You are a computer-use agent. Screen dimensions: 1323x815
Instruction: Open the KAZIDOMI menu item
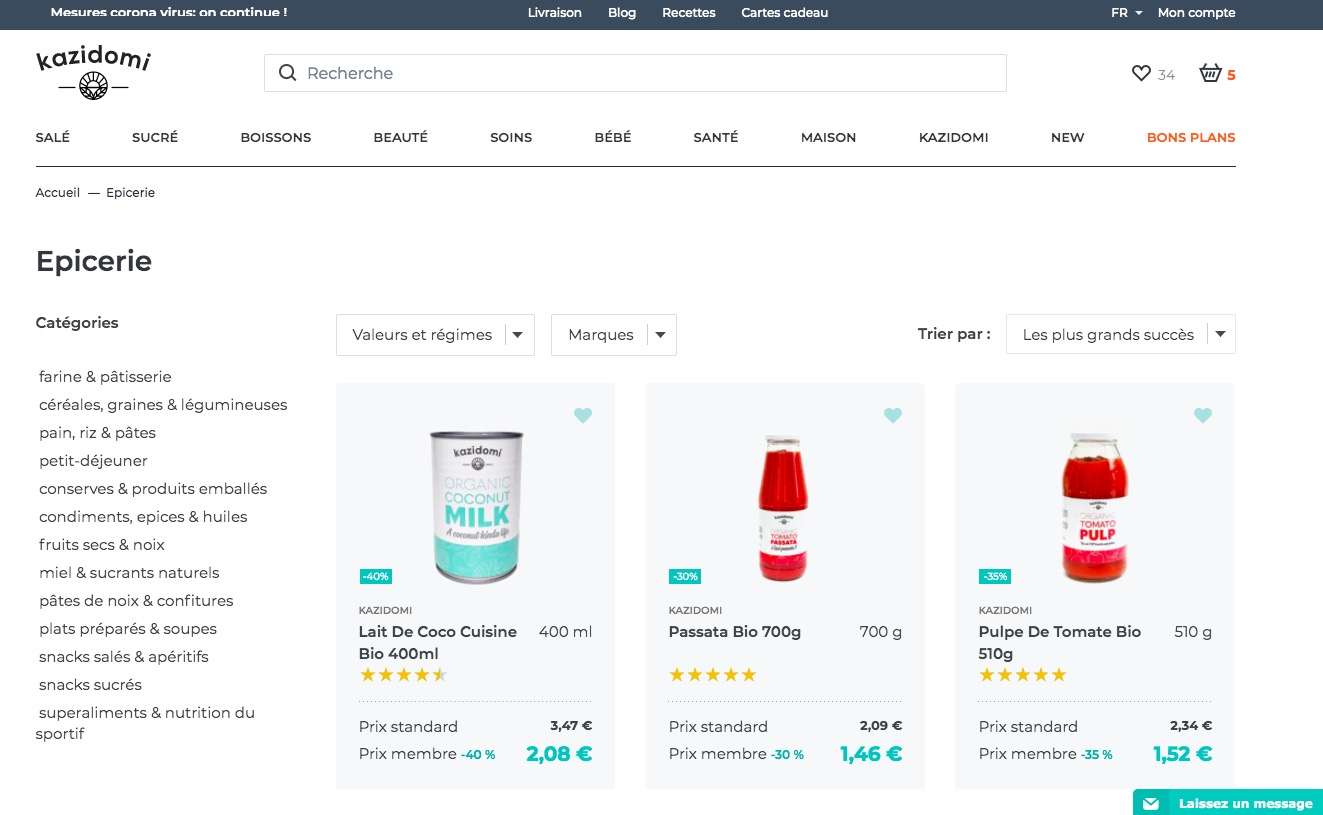[x=954, y=137]
